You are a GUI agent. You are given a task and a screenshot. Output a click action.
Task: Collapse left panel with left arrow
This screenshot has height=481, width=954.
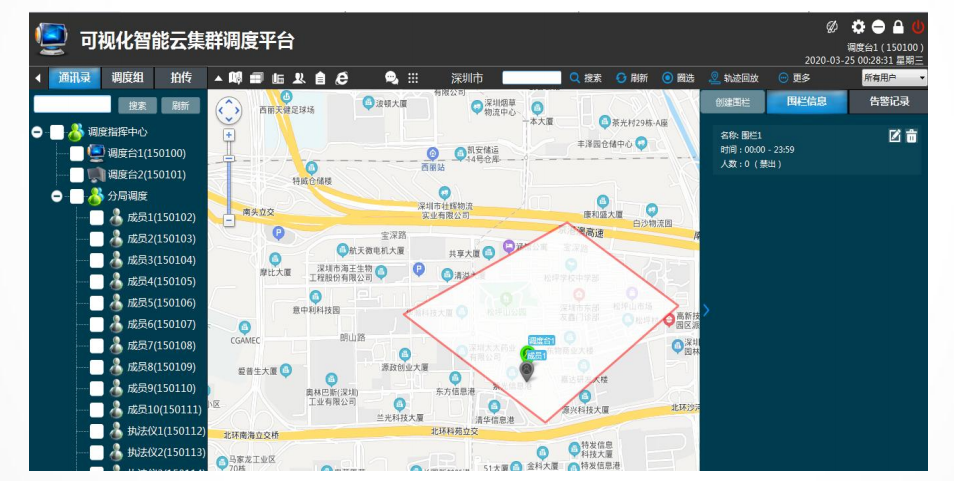click(38, 78)
